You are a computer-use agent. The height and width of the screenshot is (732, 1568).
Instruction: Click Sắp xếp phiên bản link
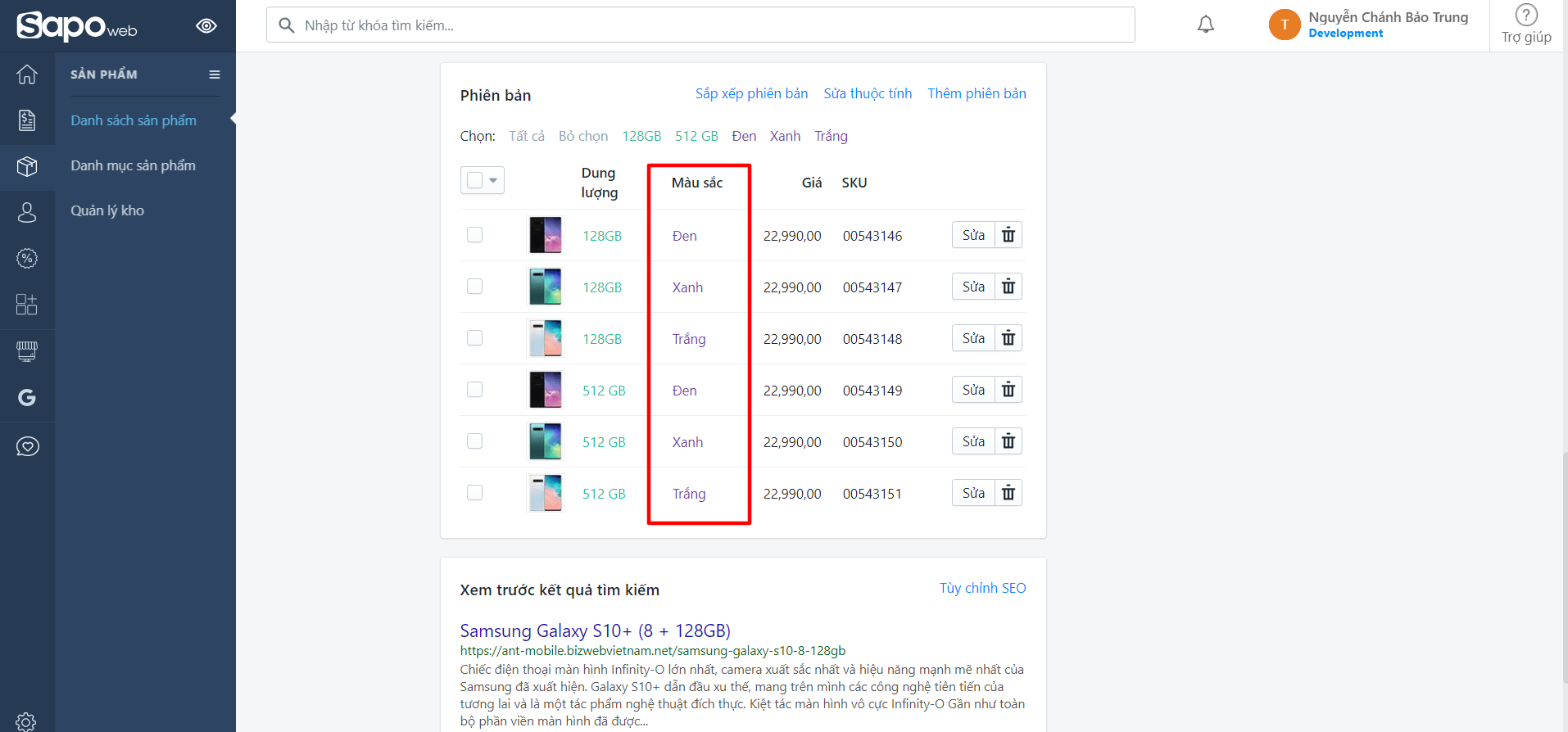pos(751,93)
